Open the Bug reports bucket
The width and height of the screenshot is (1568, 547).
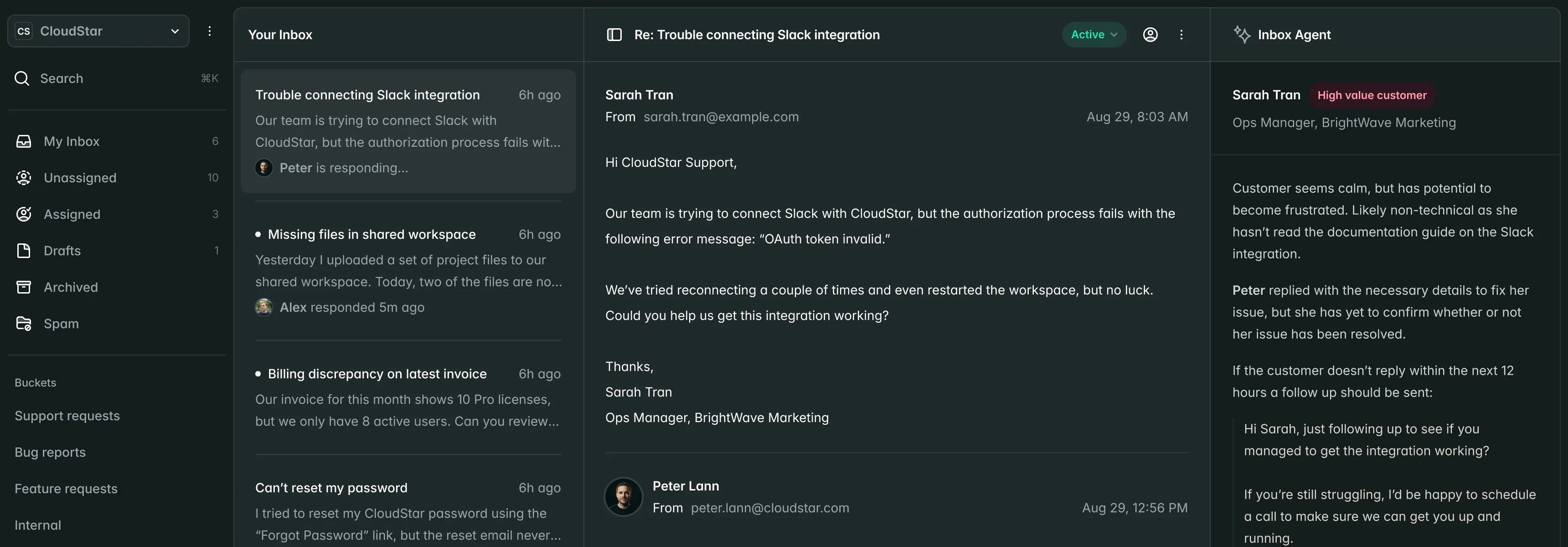[50, 452]
